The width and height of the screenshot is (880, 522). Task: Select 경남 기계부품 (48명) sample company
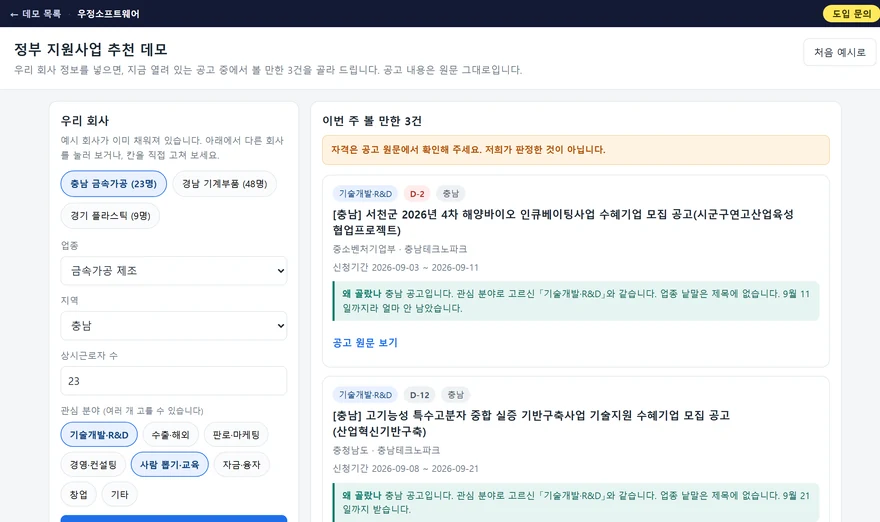pos(224,184)
